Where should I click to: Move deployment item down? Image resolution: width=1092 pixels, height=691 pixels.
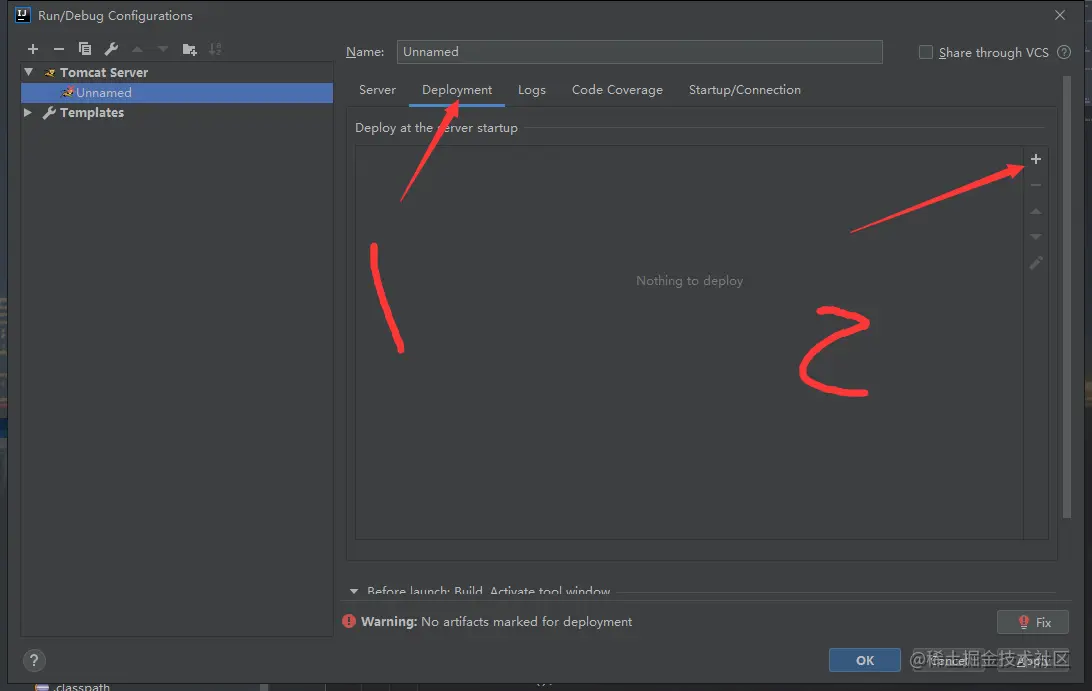[1036, 237]
